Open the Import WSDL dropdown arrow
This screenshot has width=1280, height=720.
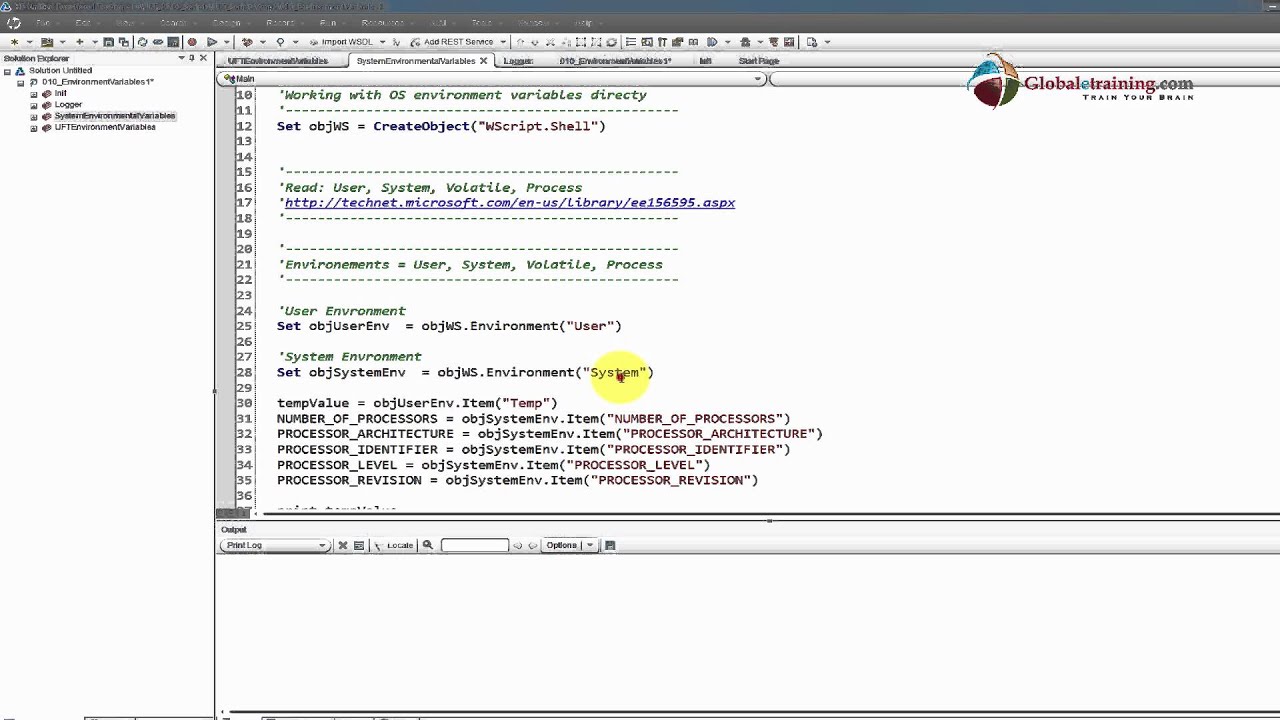[382, 42]
